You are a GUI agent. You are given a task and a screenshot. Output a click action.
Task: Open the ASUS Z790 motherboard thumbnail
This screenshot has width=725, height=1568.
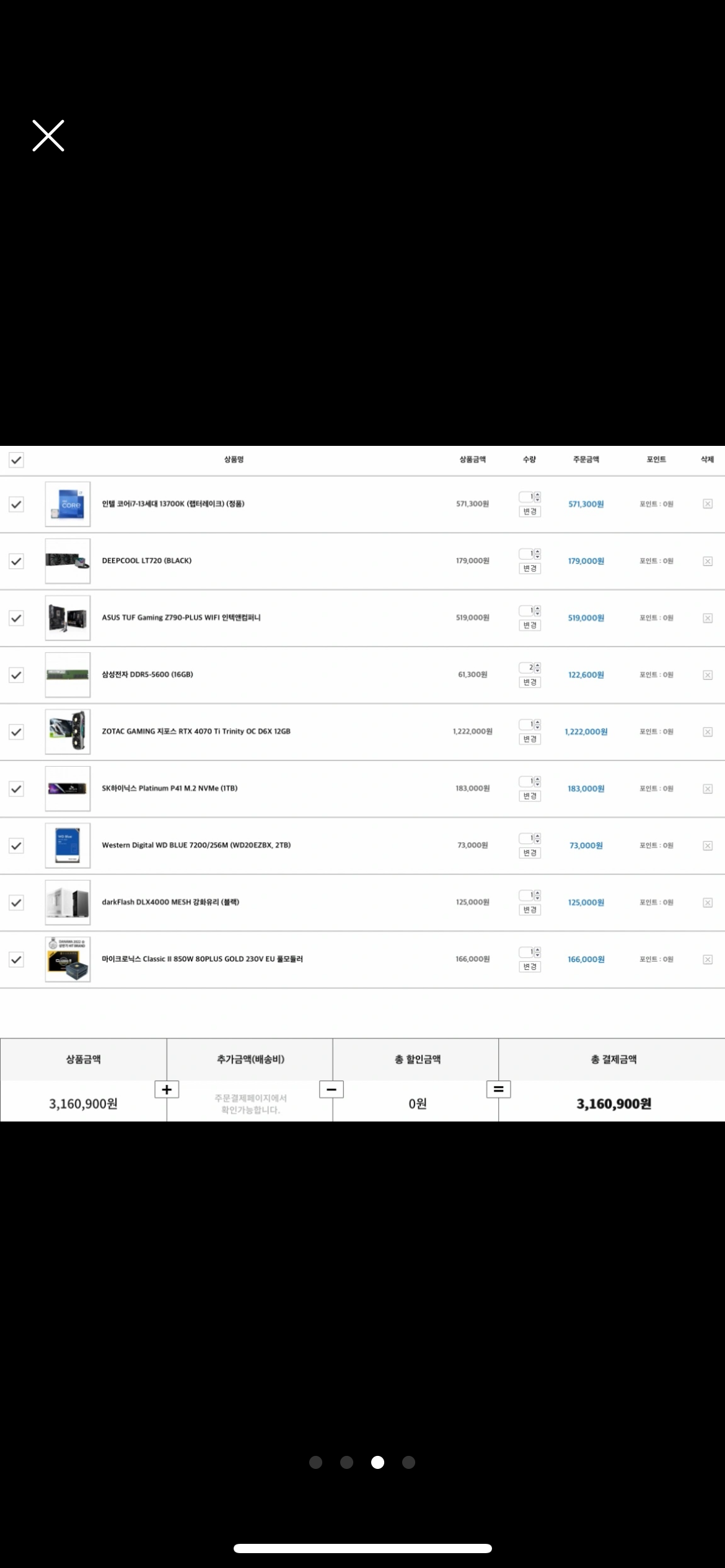(68, 618)
